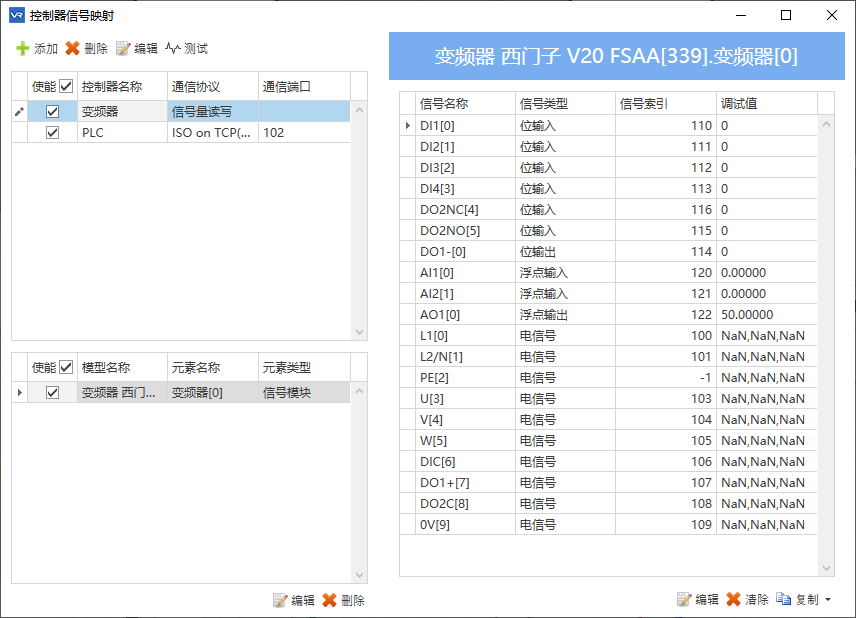Click the 添加 button label
The image size is (856, 618).
[x=46, y=49]
